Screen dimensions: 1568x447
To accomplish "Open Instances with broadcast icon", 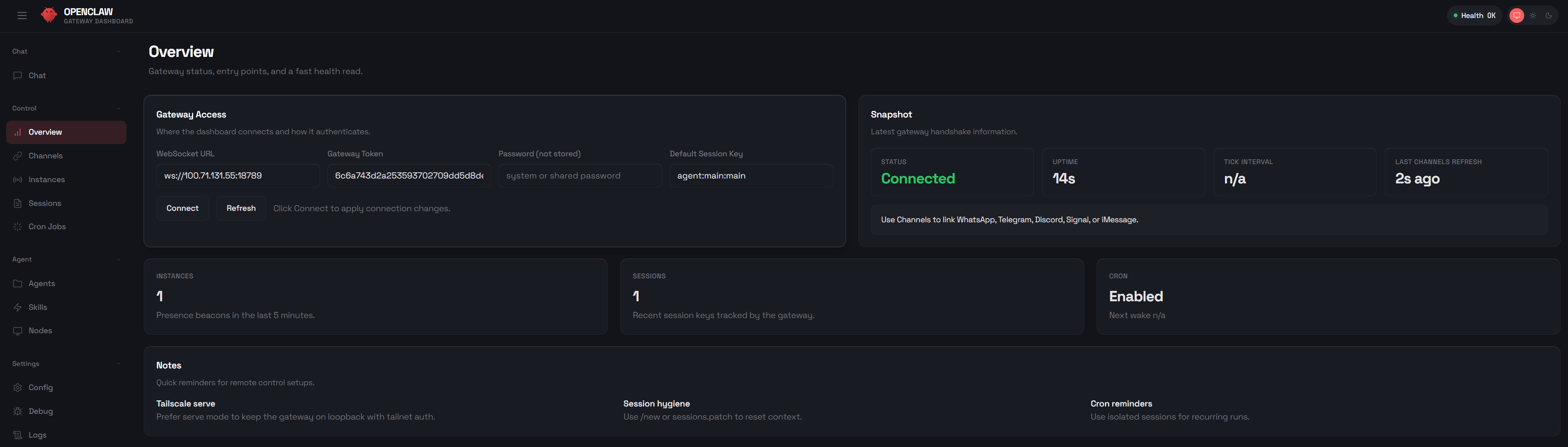I will 18,180.
